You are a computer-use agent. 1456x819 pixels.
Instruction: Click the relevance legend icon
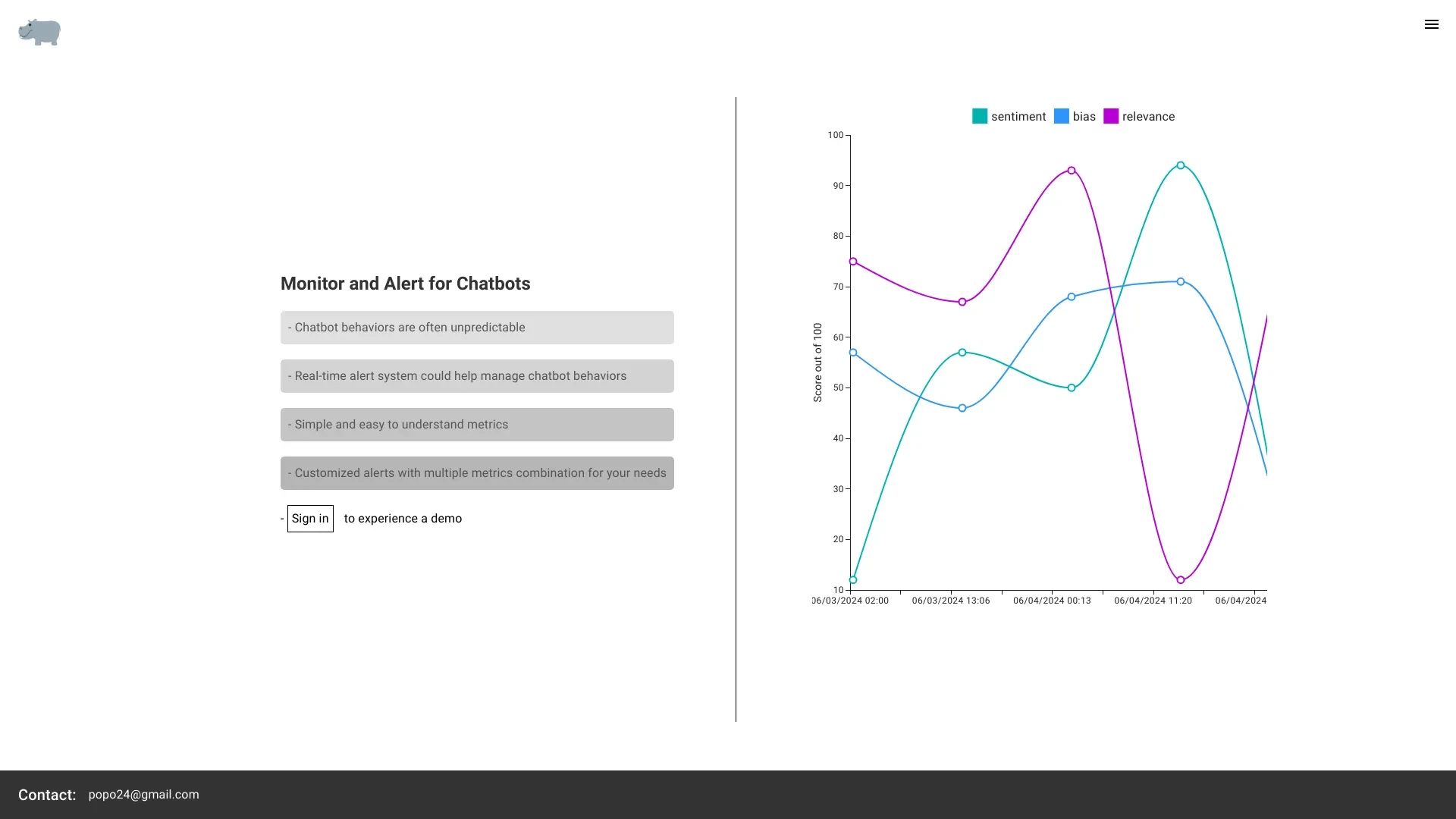pos(1110,116)
